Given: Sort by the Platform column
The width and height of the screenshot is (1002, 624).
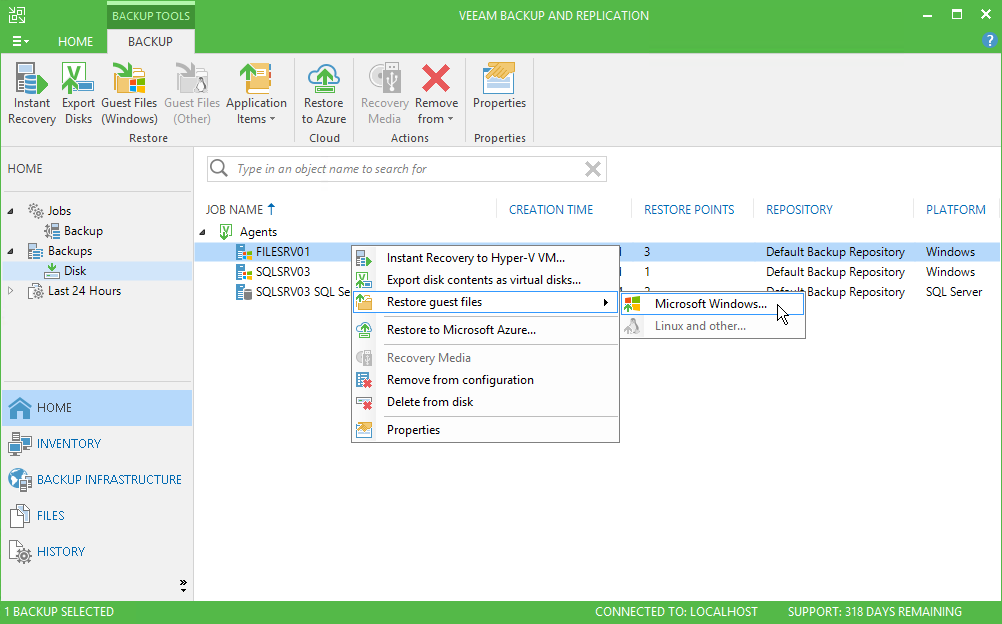Looking at the screenshot, I should click(955, 210).
